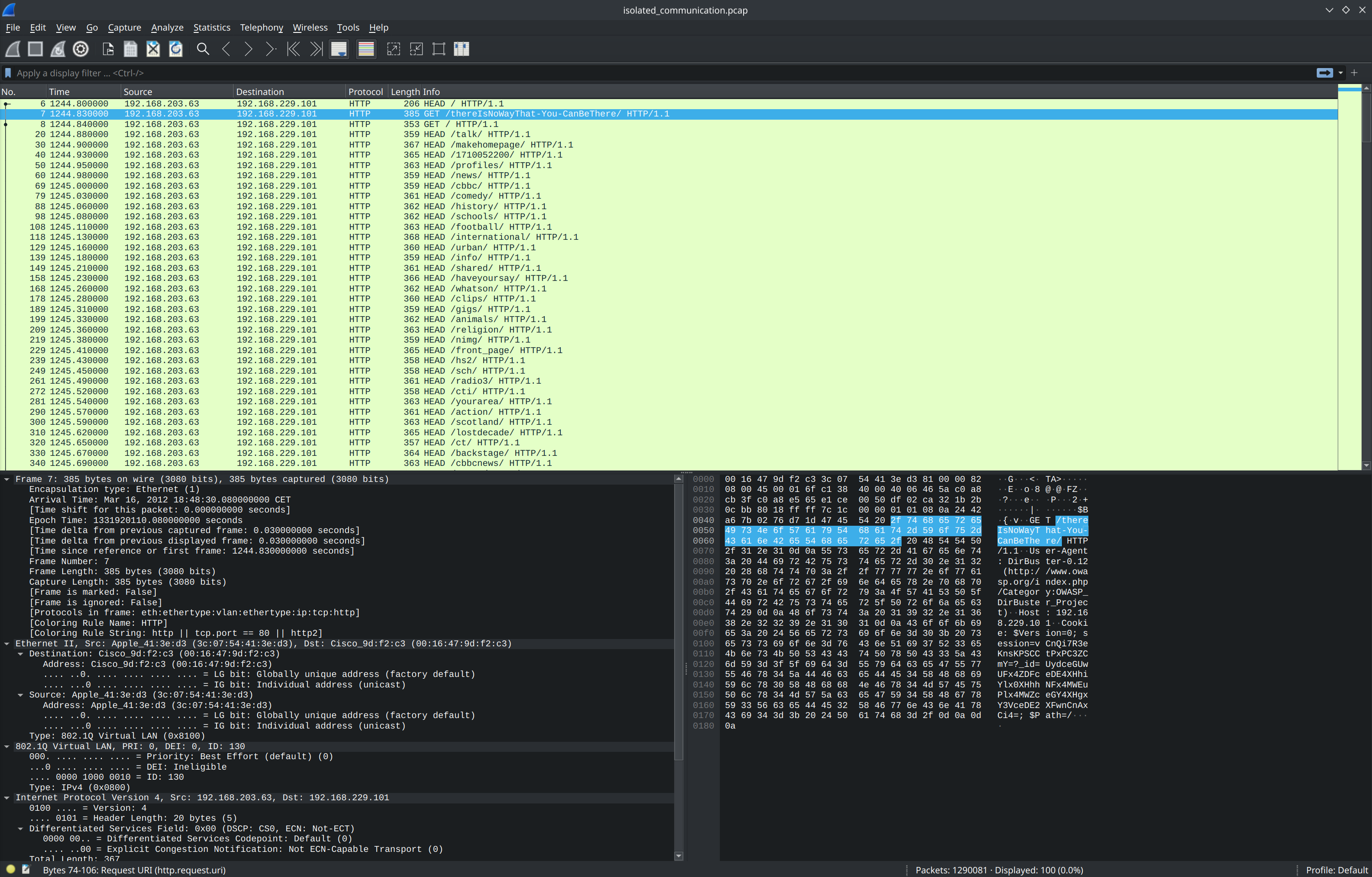Open the Telephony menu
The height and width of the screenshot is (877, 1372).
point(261,27)
